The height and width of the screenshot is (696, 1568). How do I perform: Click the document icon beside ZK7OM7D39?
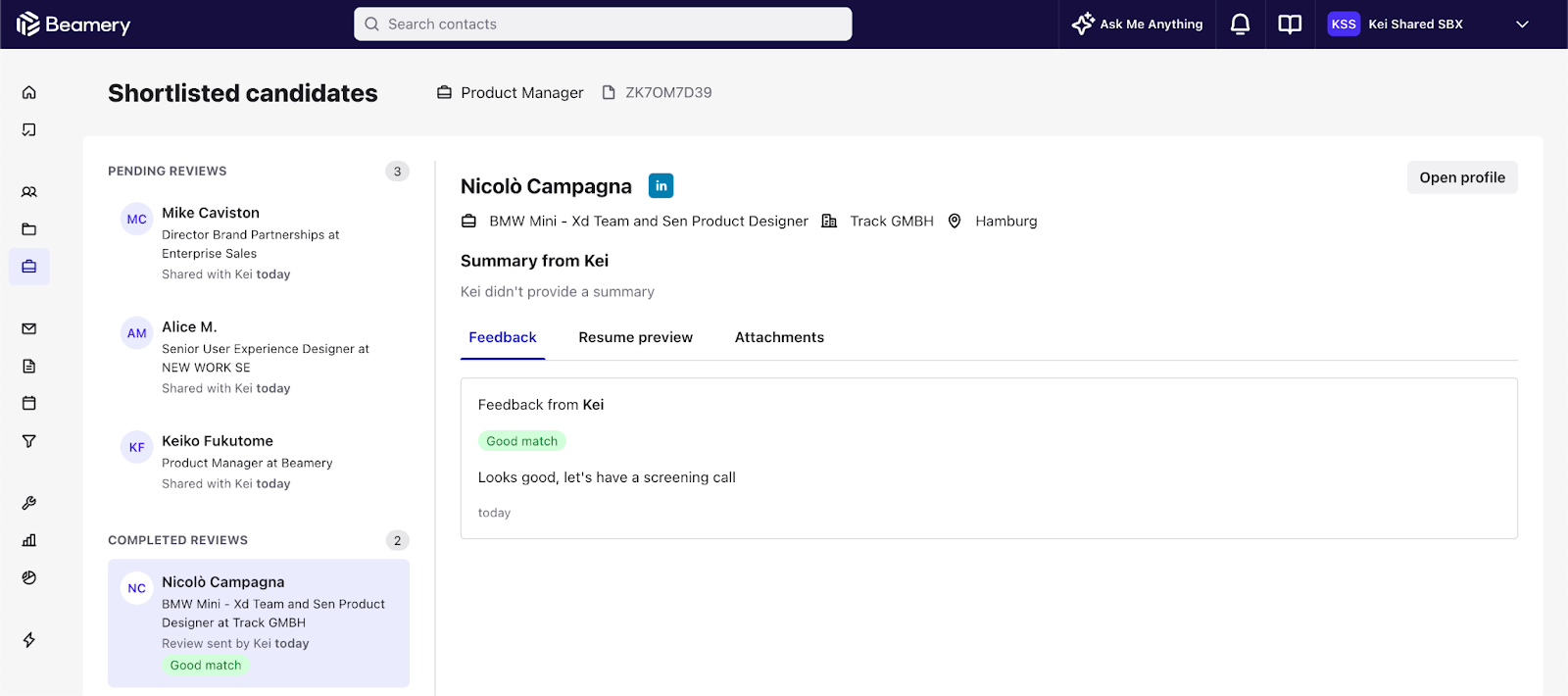(609, 92)
